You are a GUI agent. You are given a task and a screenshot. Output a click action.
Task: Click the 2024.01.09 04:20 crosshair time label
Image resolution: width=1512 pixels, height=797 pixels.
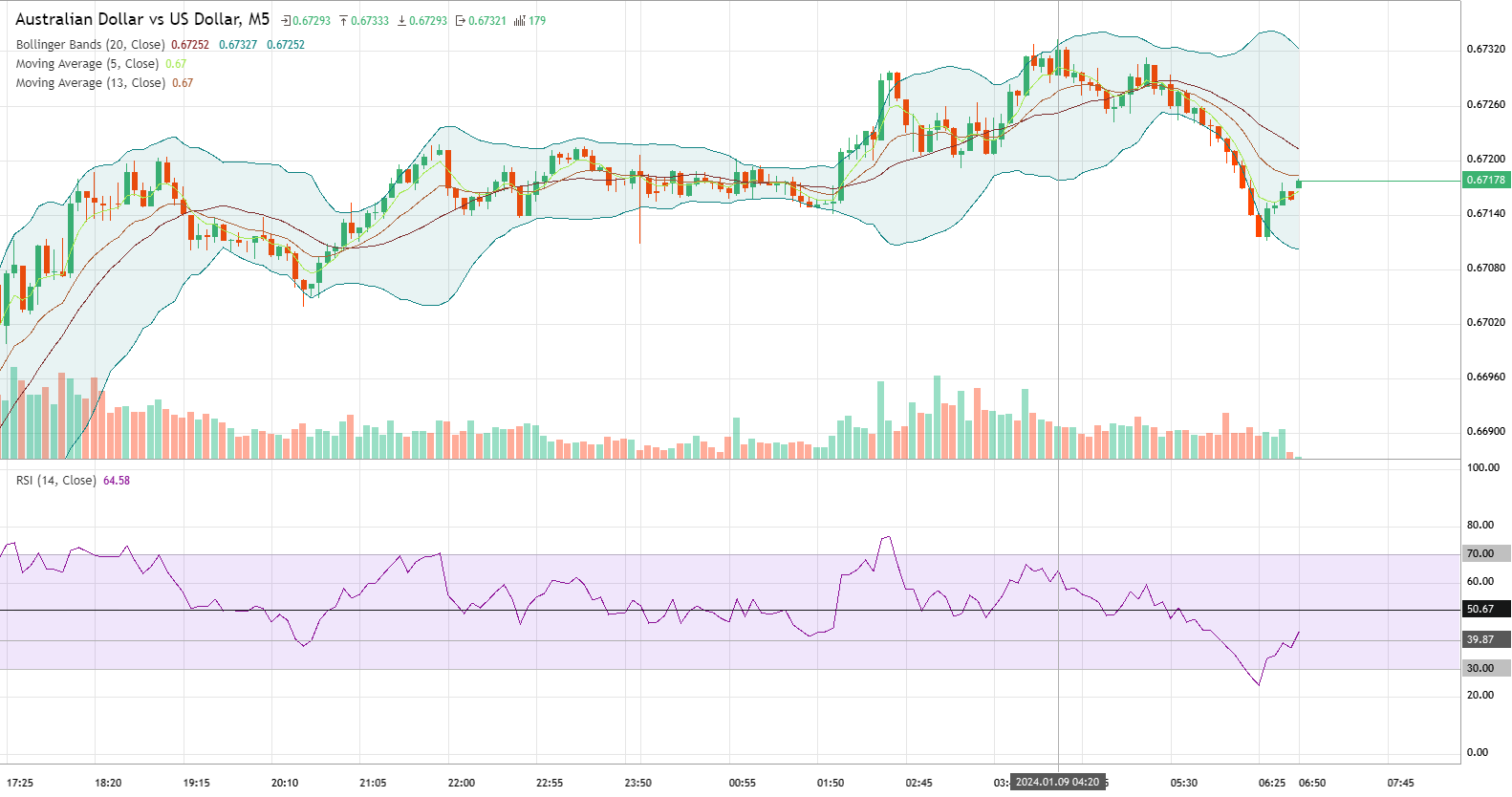[1057, 782]
